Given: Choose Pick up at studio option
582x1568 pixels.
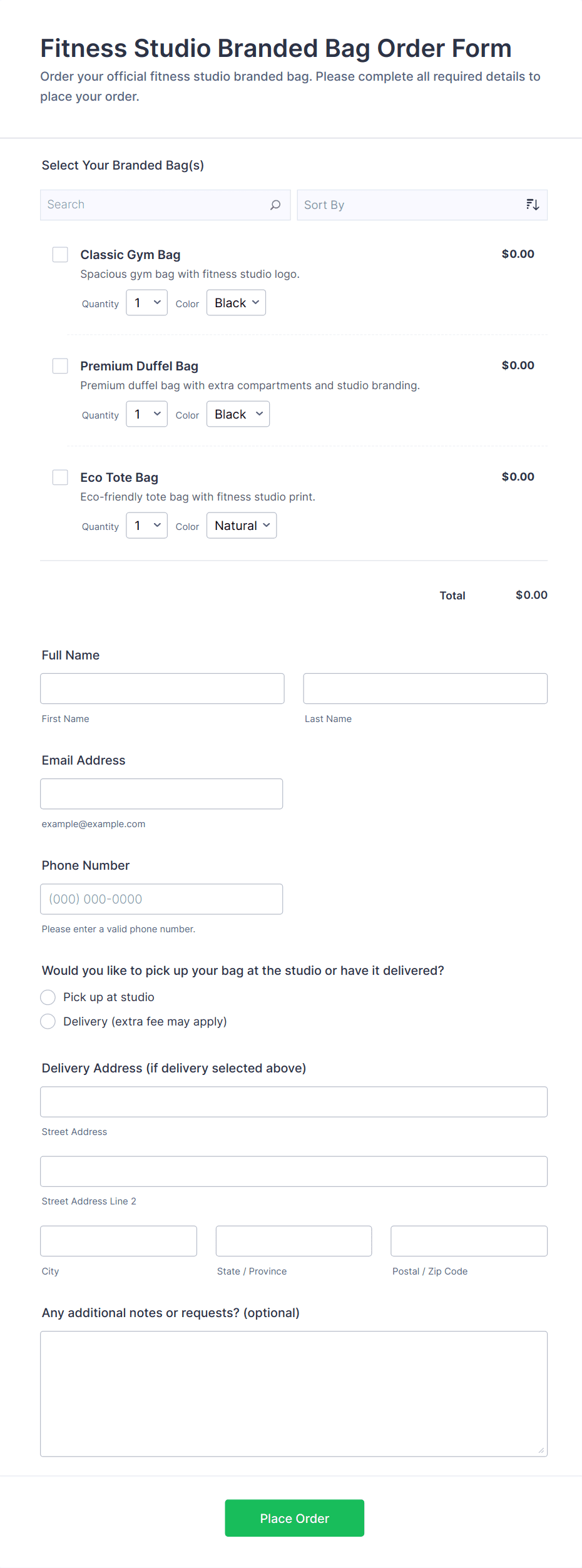Looking at the screenshot, I should 48,997.
